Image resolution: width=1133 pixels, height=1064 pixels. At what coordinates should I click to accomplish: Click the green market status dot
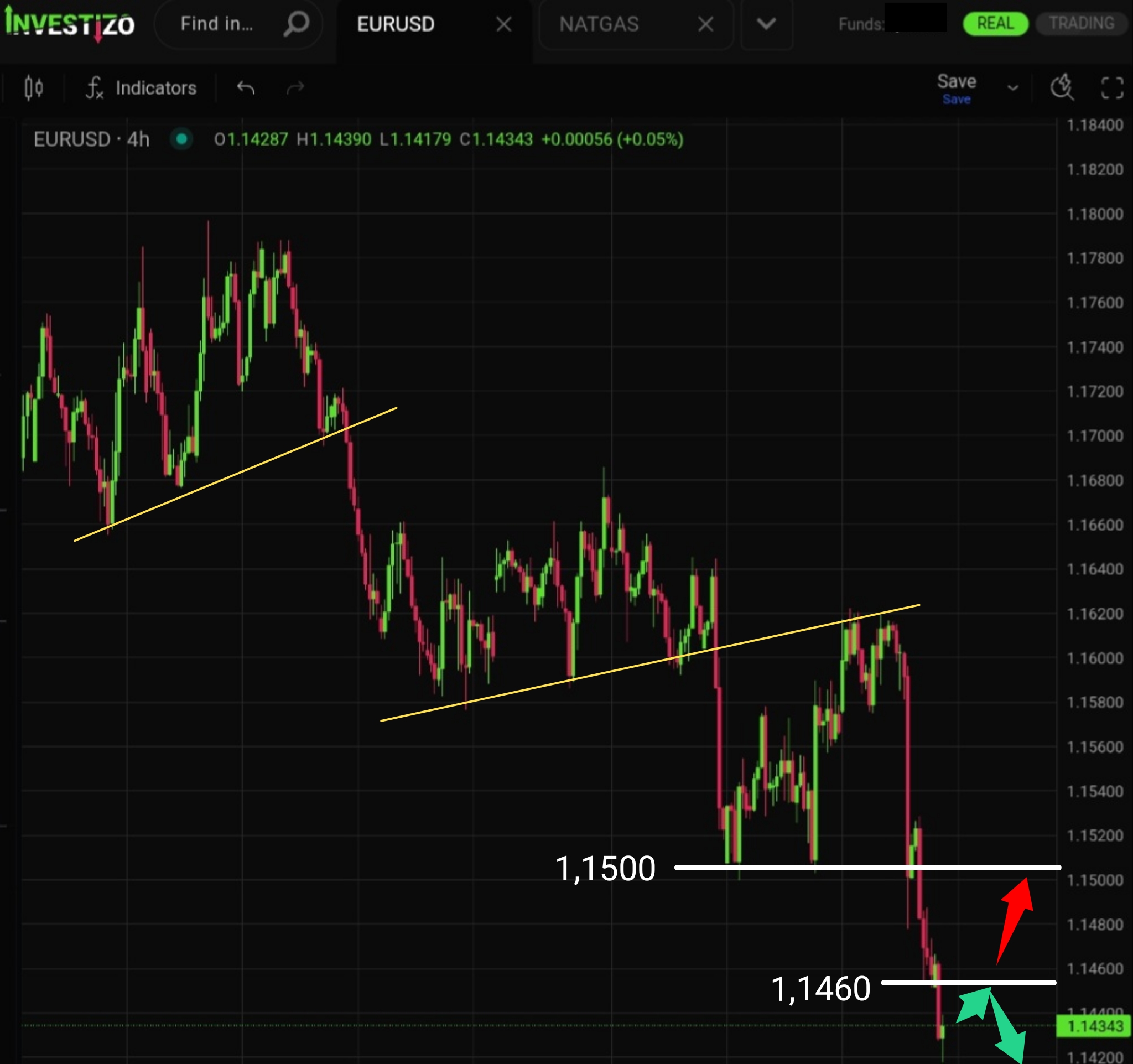pos(182,139)
